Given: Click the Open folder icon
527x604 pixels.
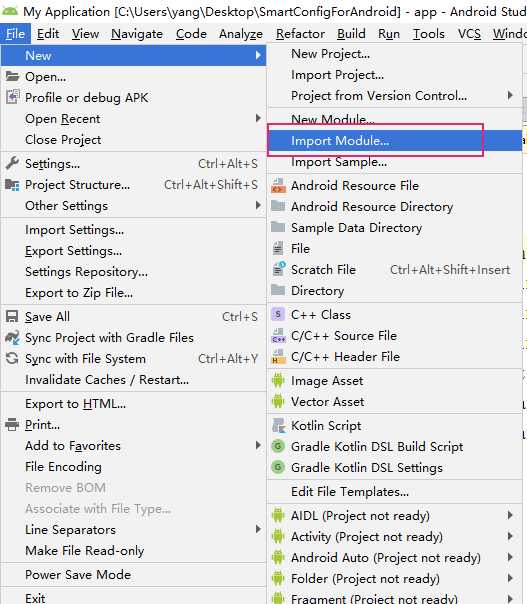Looking at the screenshot, I should [x=12, y=76].
